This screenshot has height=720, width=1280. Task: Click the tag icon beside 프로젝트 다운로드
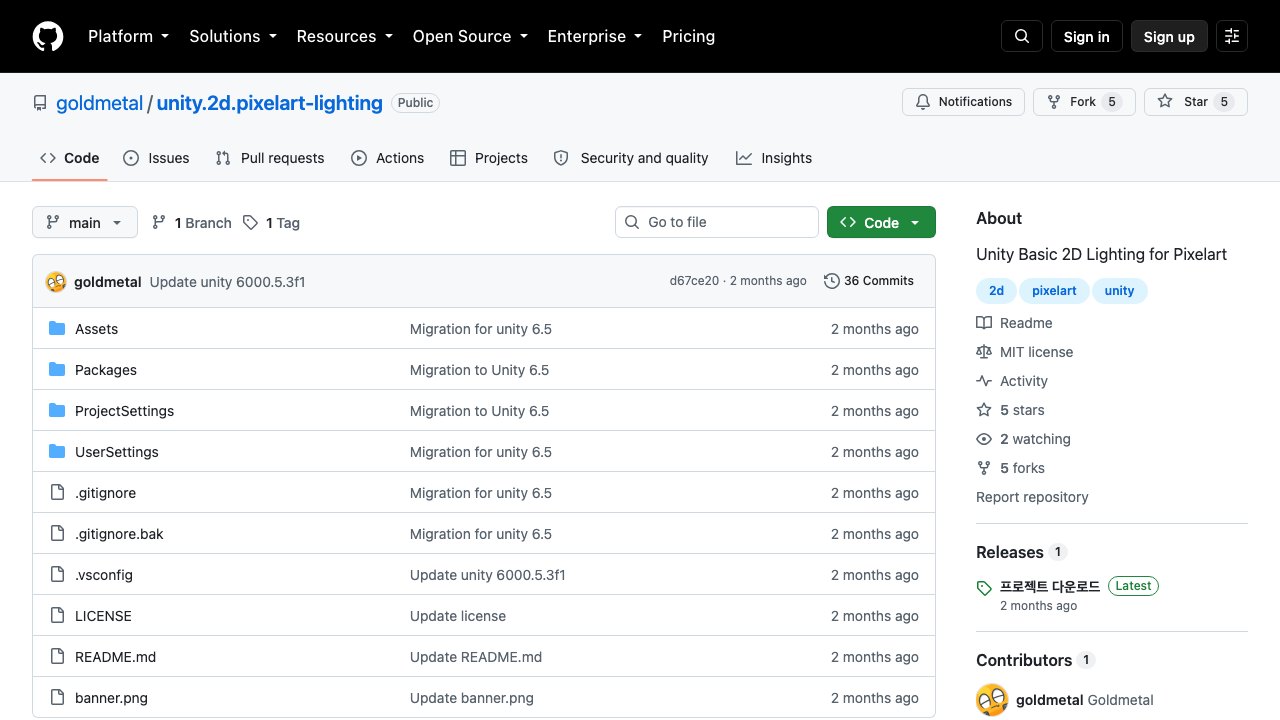pos(984,588)
